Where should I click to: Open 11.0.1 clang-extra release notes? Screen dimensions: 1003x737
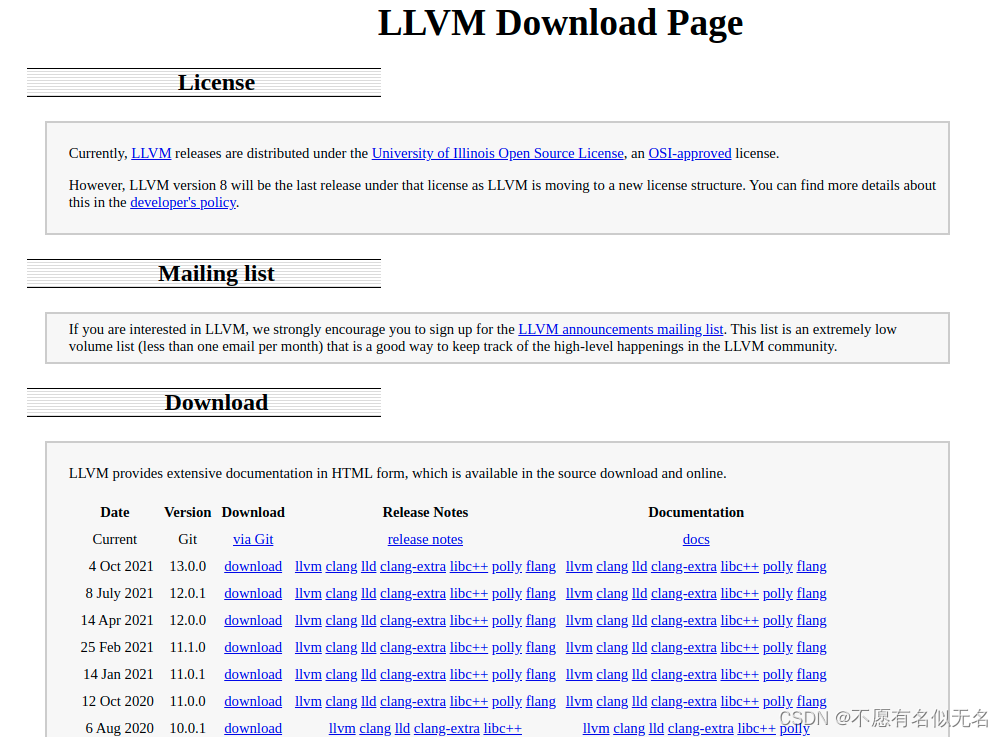click(413, 674)
